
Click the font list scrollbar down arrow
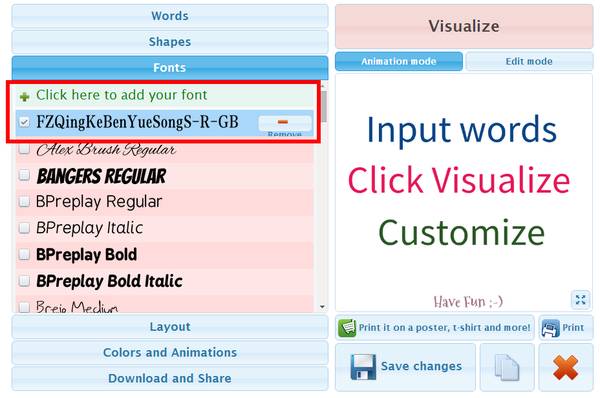click(x=323, y=307)
